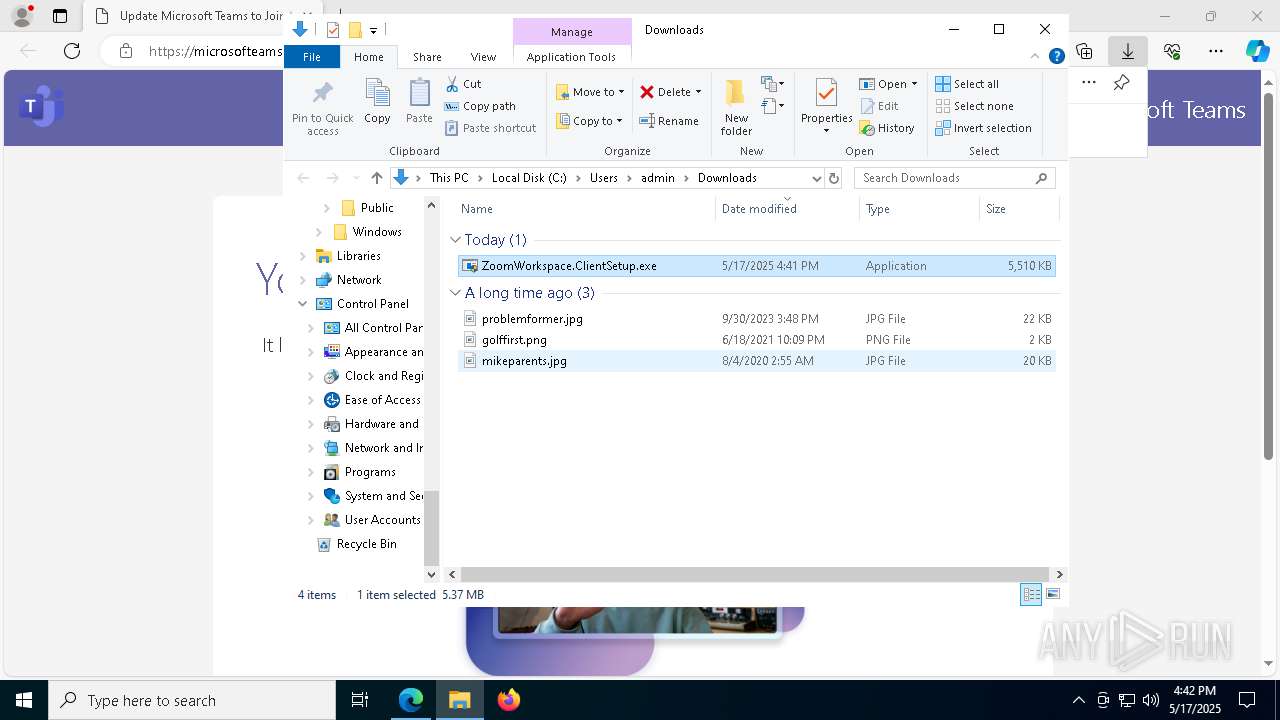Switch to the Share ribbon tab
The width and height of the screenshot is (1280, 720).
point(427,57)
